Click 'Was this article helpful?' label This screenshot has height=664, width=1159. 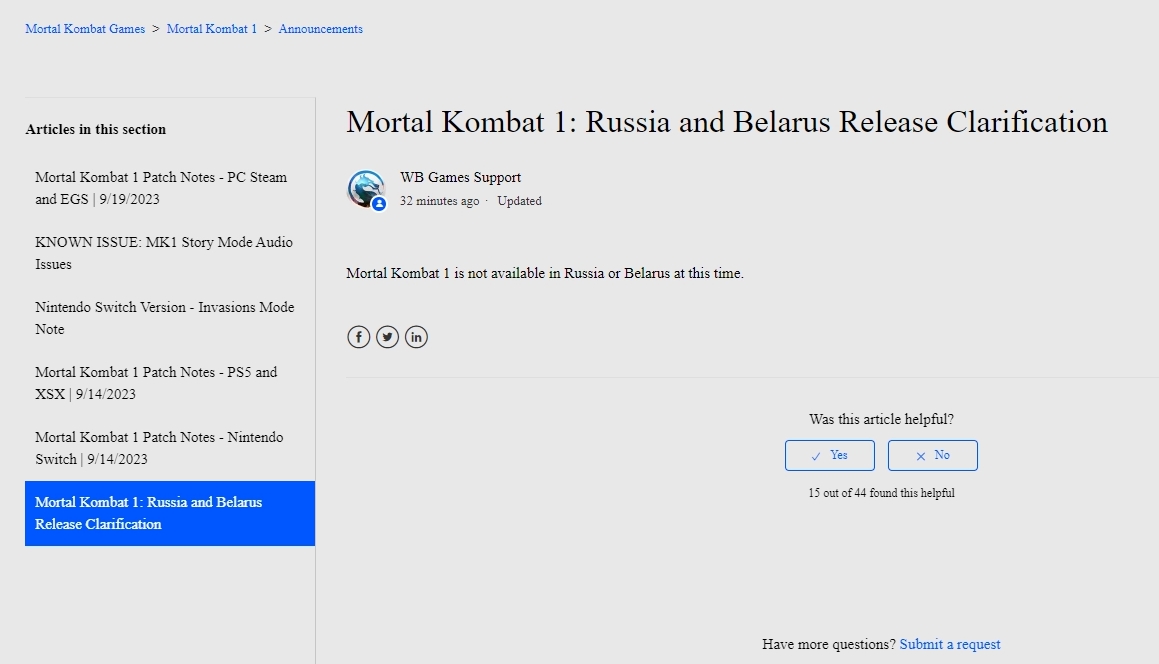881,419
